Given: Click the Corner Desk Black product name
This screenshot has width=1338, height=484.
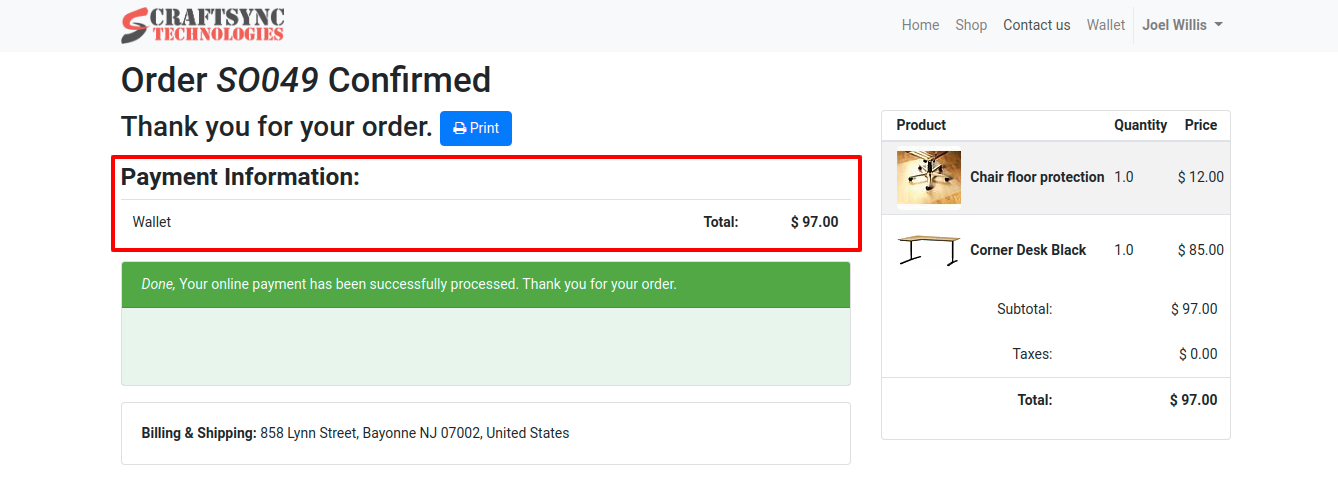Looking at the screenshot, I should click(1028, 250).
